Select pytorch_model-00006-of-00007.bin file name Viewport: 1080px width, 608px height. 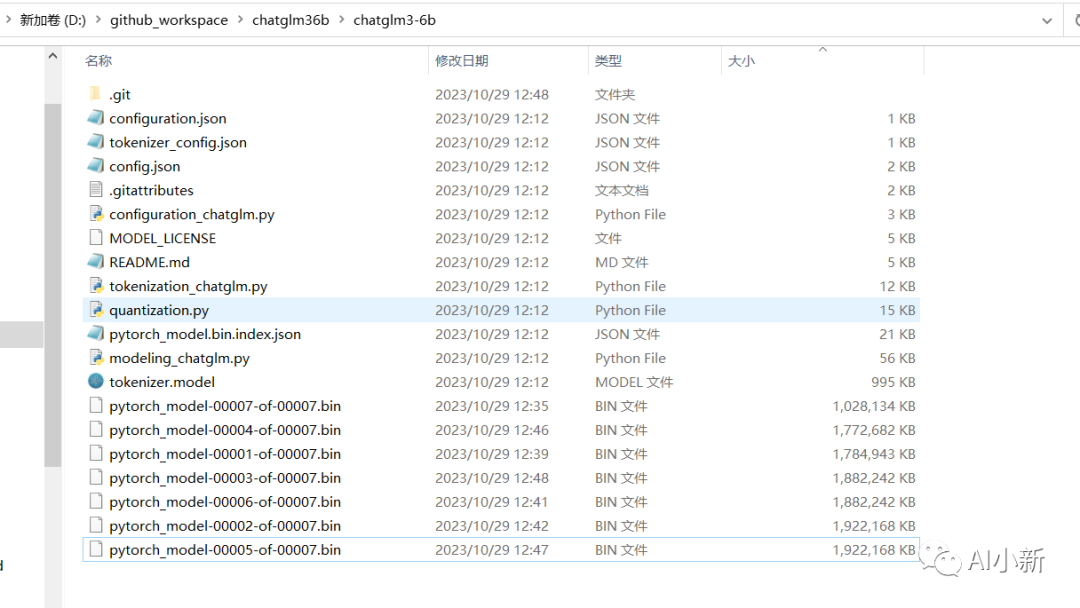[225, 502]
